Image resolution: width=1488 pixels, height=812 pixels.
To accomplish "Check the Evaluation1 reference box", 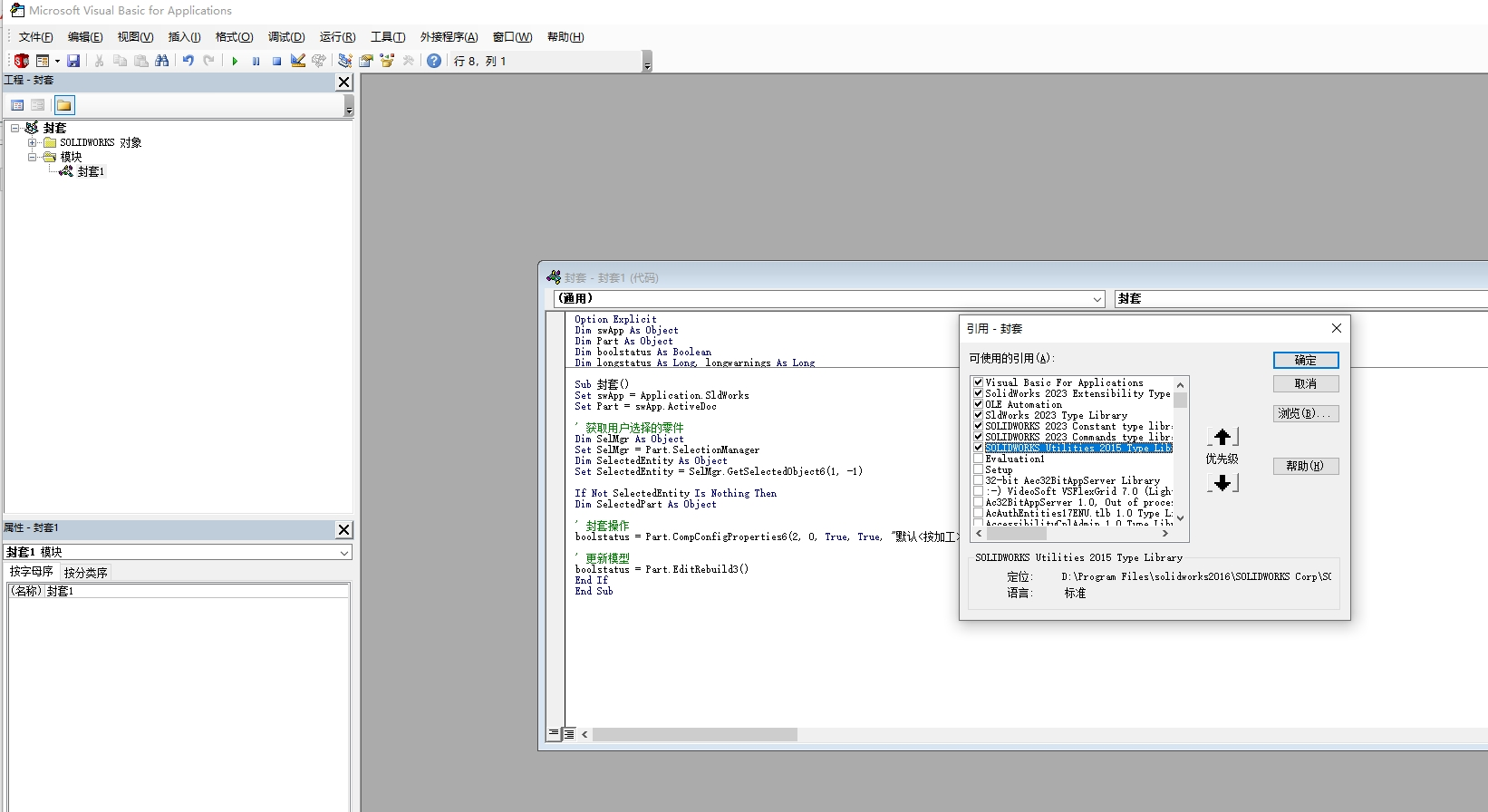I will tap(978, 459).
